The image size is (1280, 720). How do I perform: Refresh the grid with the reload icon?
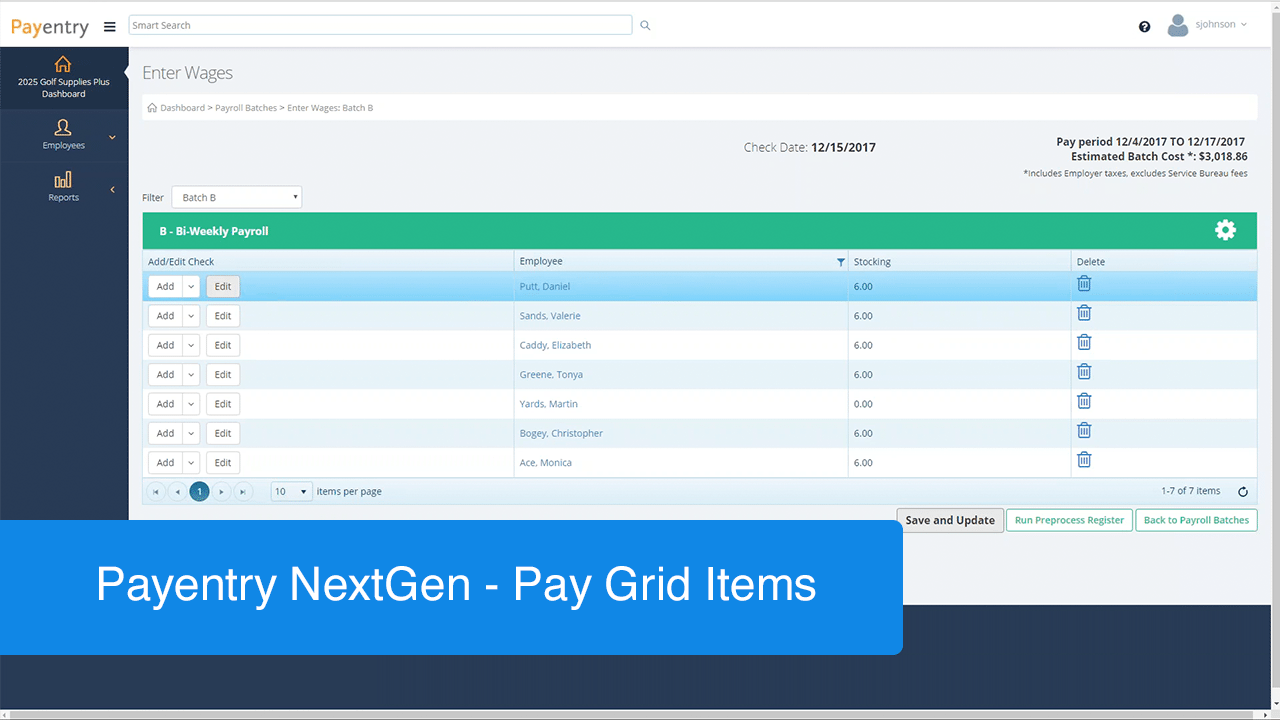coord(1243,492)
